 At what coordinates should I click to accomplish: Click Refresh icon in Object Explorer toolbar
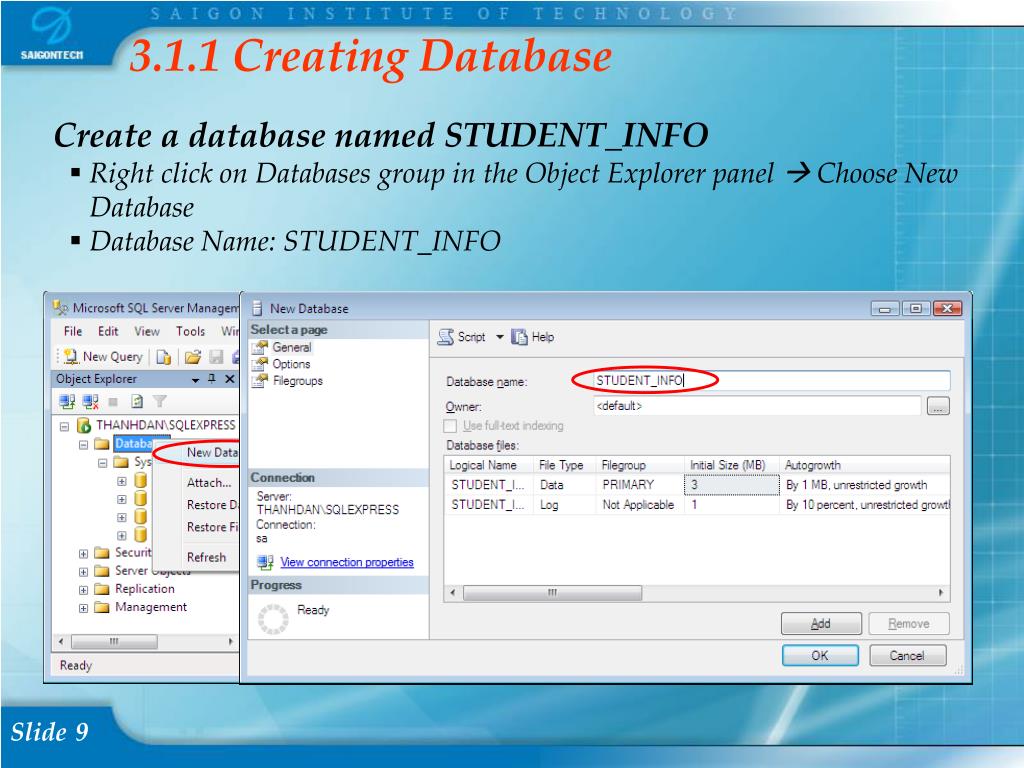point(137,401)
